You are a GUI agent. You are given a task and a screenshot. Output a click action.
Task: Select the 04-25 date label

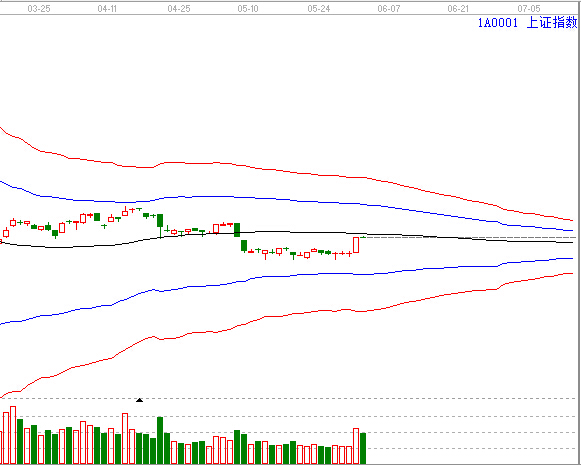click(x=179, y=9)
